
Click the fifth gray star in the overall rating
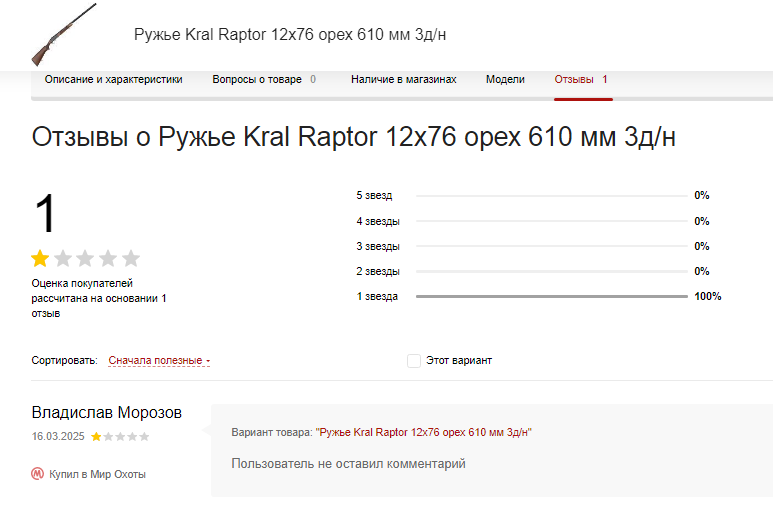131,259
